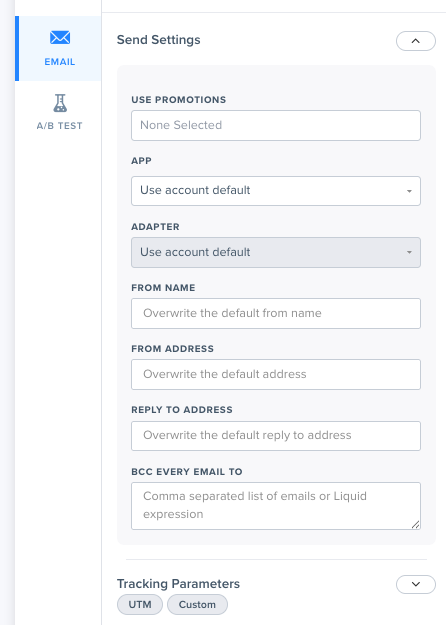Collapse Send Settings with the up chevron

click(x=416, y=41)
